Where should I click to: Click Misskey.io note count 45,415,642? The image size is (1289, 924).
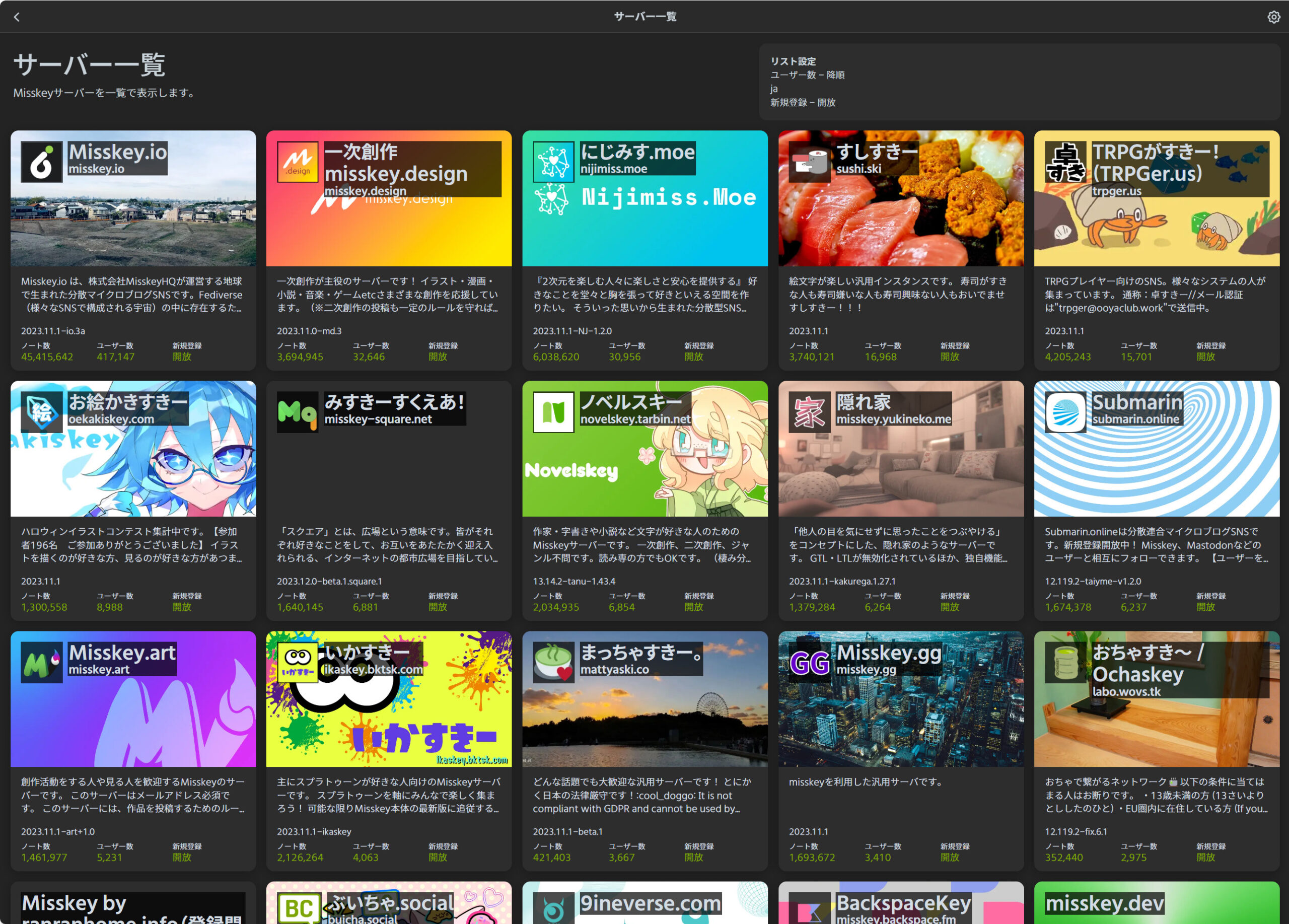47,357
